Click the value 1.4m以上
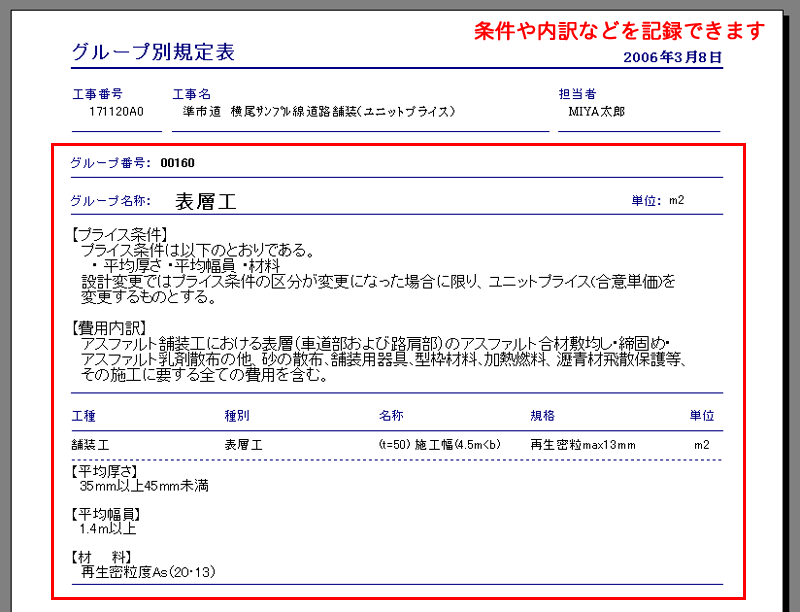The height and width of the screenshot is (612, 800). [108, 529]
